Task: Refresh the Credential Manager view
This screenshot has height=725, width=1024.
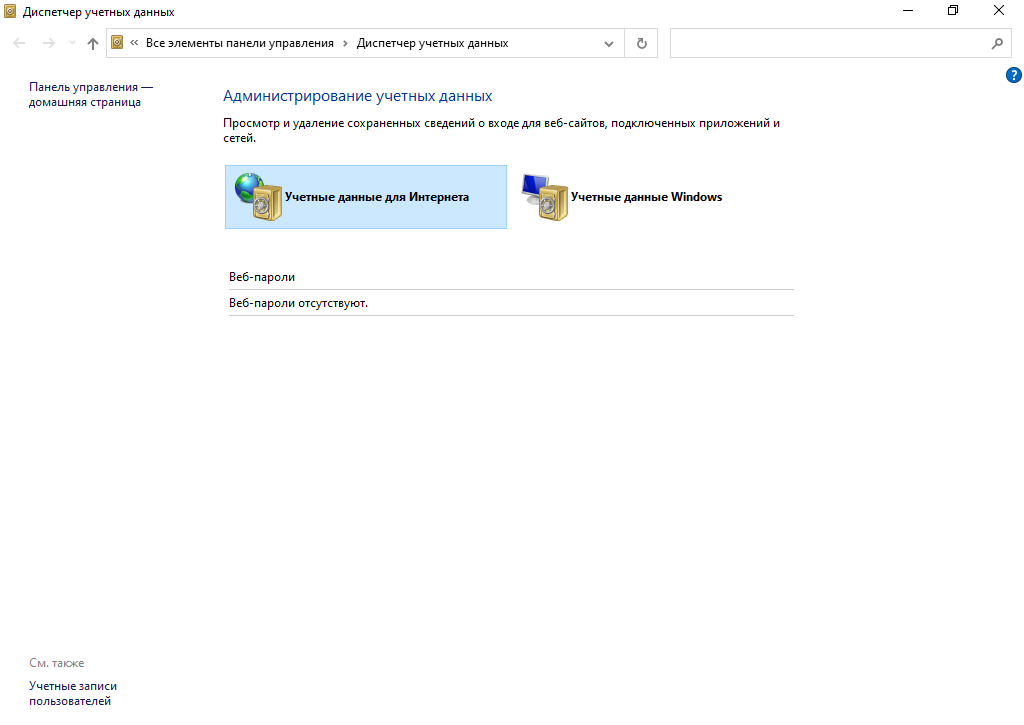Action: pos(641,44)
